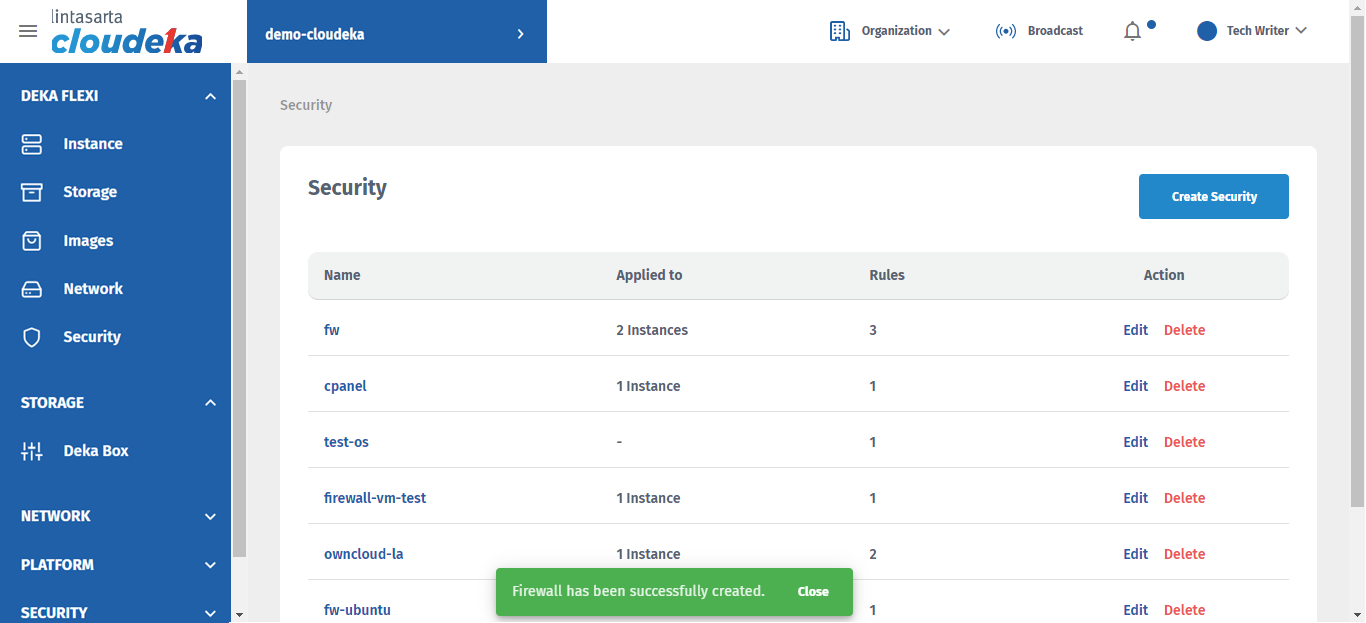Expand the NETWORK sidebar section
Image resolution: width=1366 pixels, height=623 pixels.
click(x=210, y=517)
